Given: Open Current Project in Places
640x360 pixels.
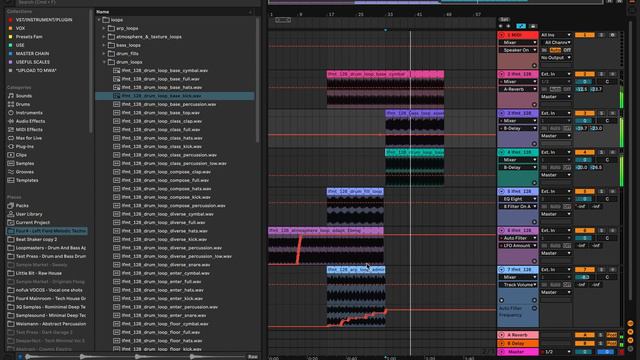Looking at the screenshot, I should point(33,222).
